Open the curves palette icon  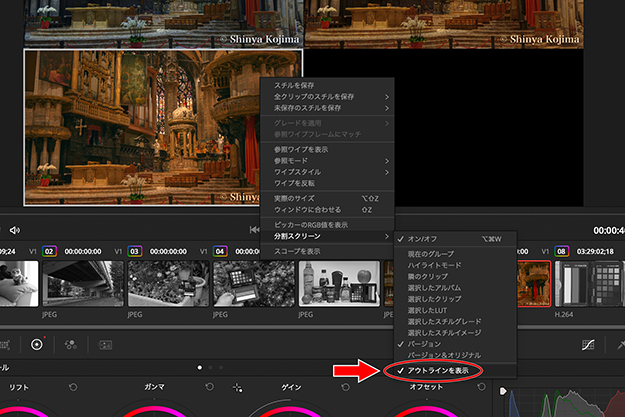point(589,344)
